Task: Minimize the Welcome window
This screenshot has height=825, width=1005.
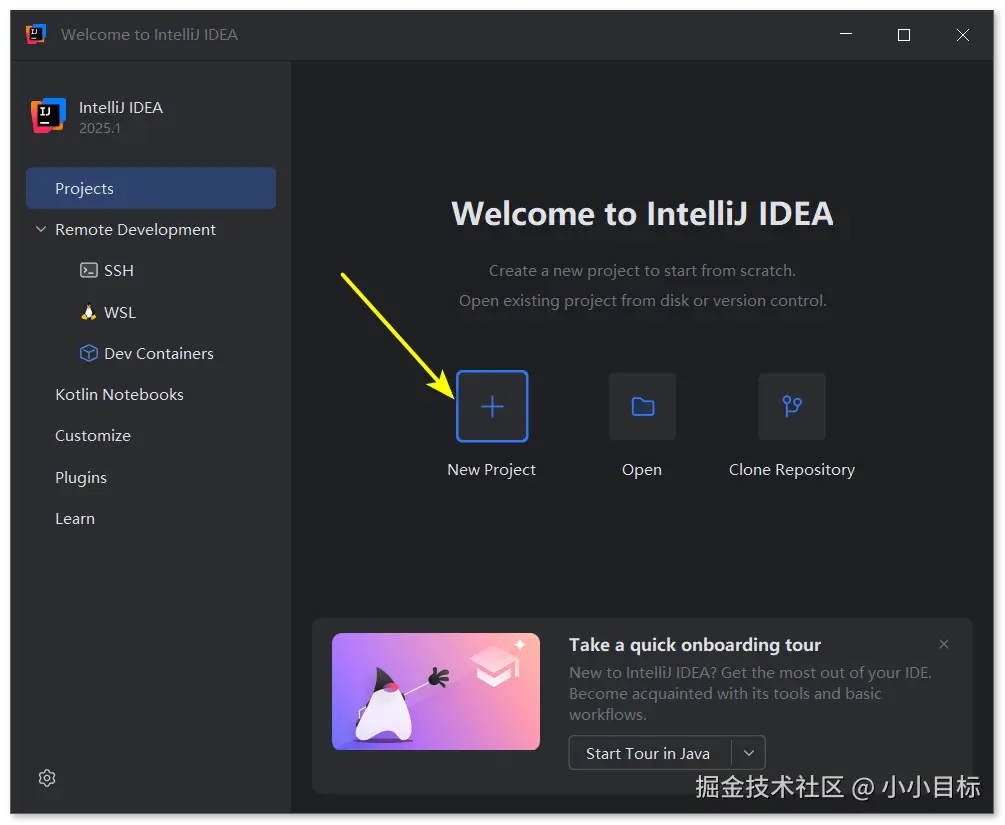Action: click(x=846, y=35)
